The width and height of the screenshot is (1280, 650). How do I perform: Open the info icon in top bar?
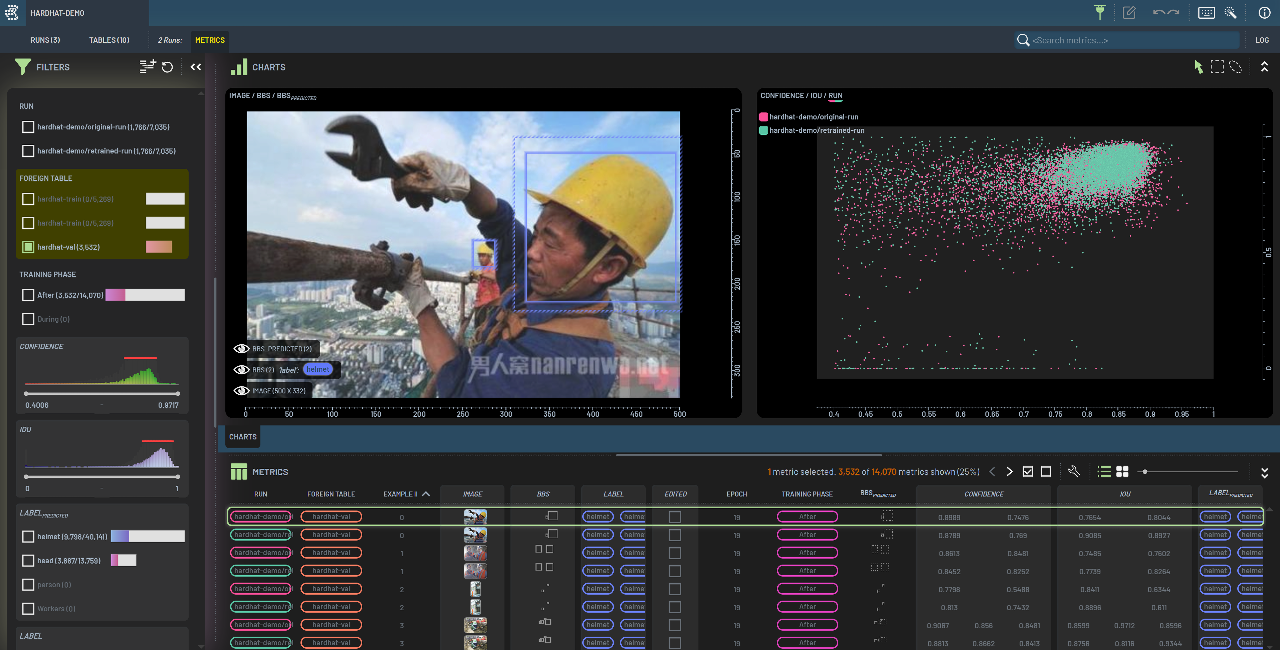[1264, 13]
